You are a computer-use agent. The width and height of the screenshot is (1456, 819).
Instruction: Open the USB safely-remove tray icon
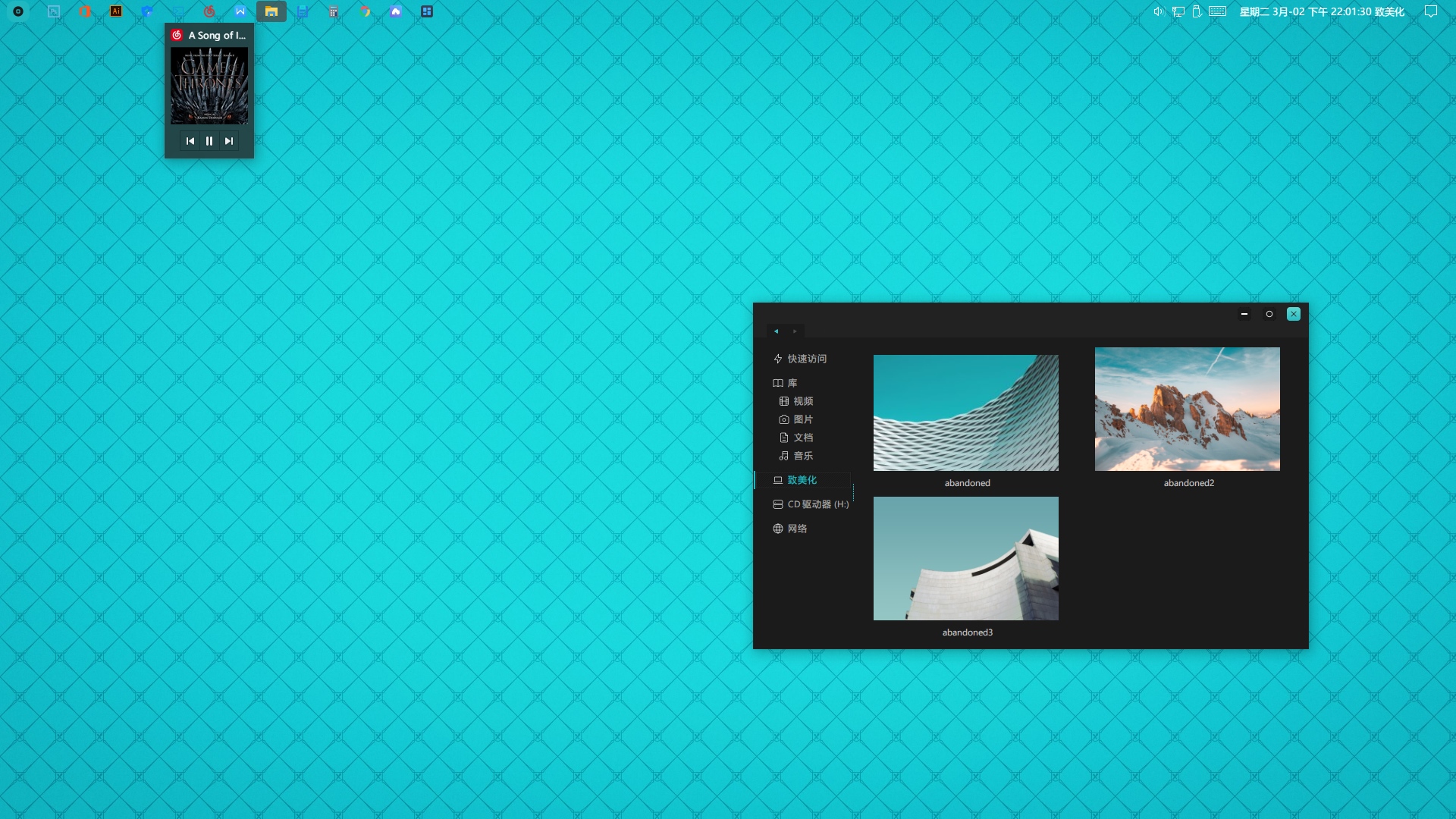pos(1197,11)
